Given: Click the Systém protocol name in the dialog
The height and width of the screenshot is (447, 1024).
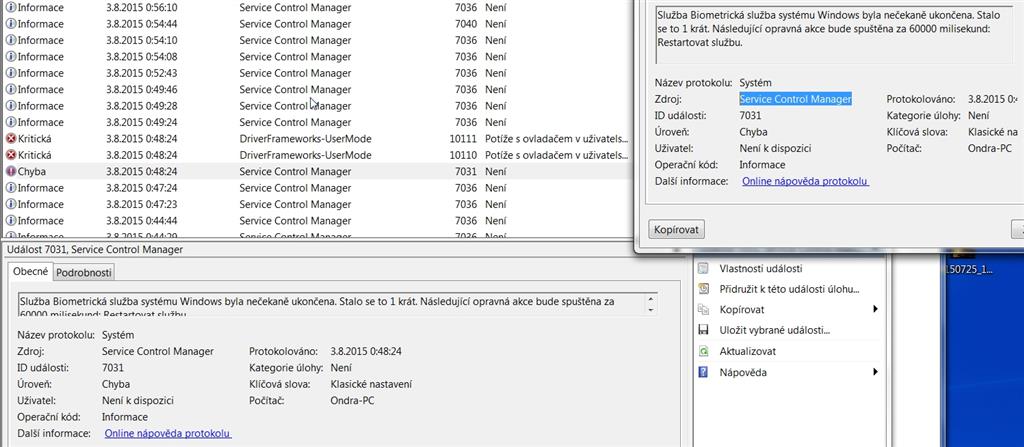Looking at the screenshot, I should tap(755, 83).
